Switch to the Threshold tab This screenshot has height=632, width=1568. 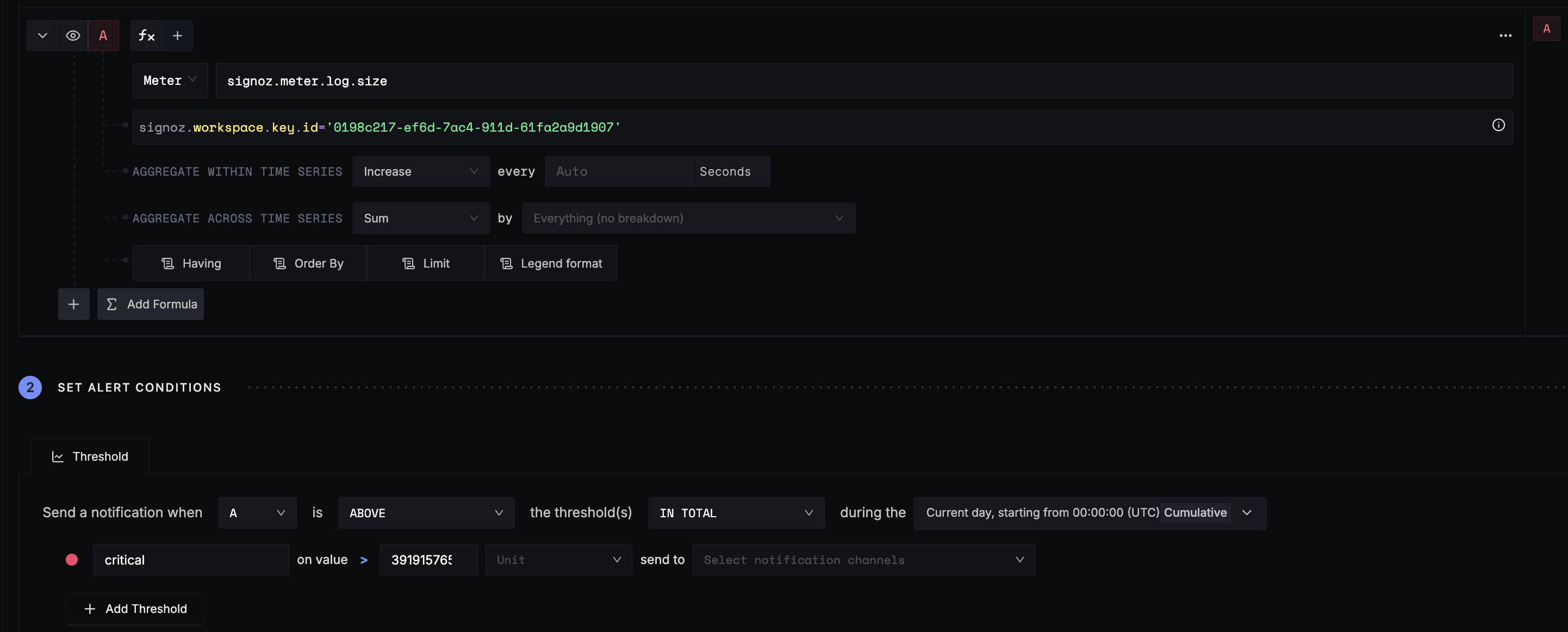pyautogui.click(x=89, y=456)
